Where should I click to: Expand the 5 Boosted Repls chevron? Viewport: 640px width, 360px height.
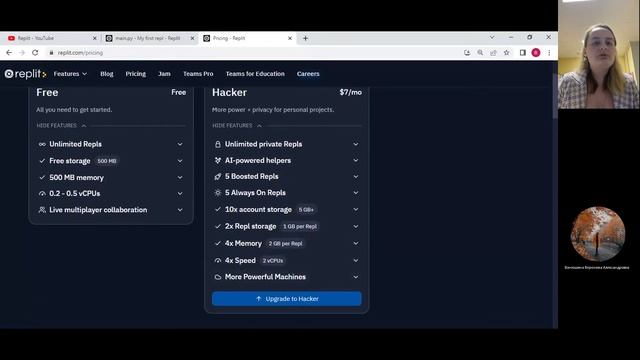tap(356, 176)
